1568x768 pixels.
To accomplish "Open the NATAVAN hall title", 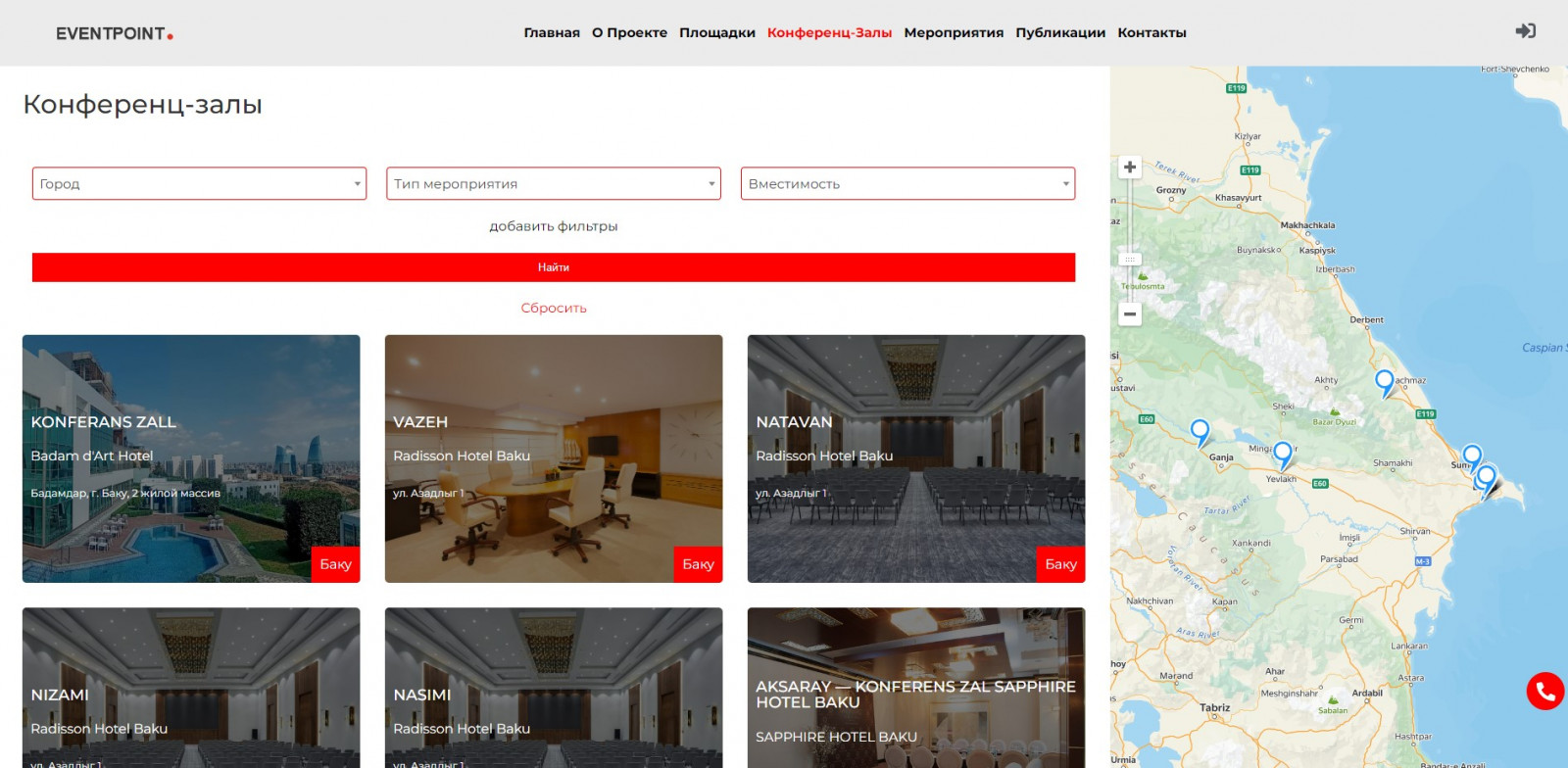I will coord(794,422).
